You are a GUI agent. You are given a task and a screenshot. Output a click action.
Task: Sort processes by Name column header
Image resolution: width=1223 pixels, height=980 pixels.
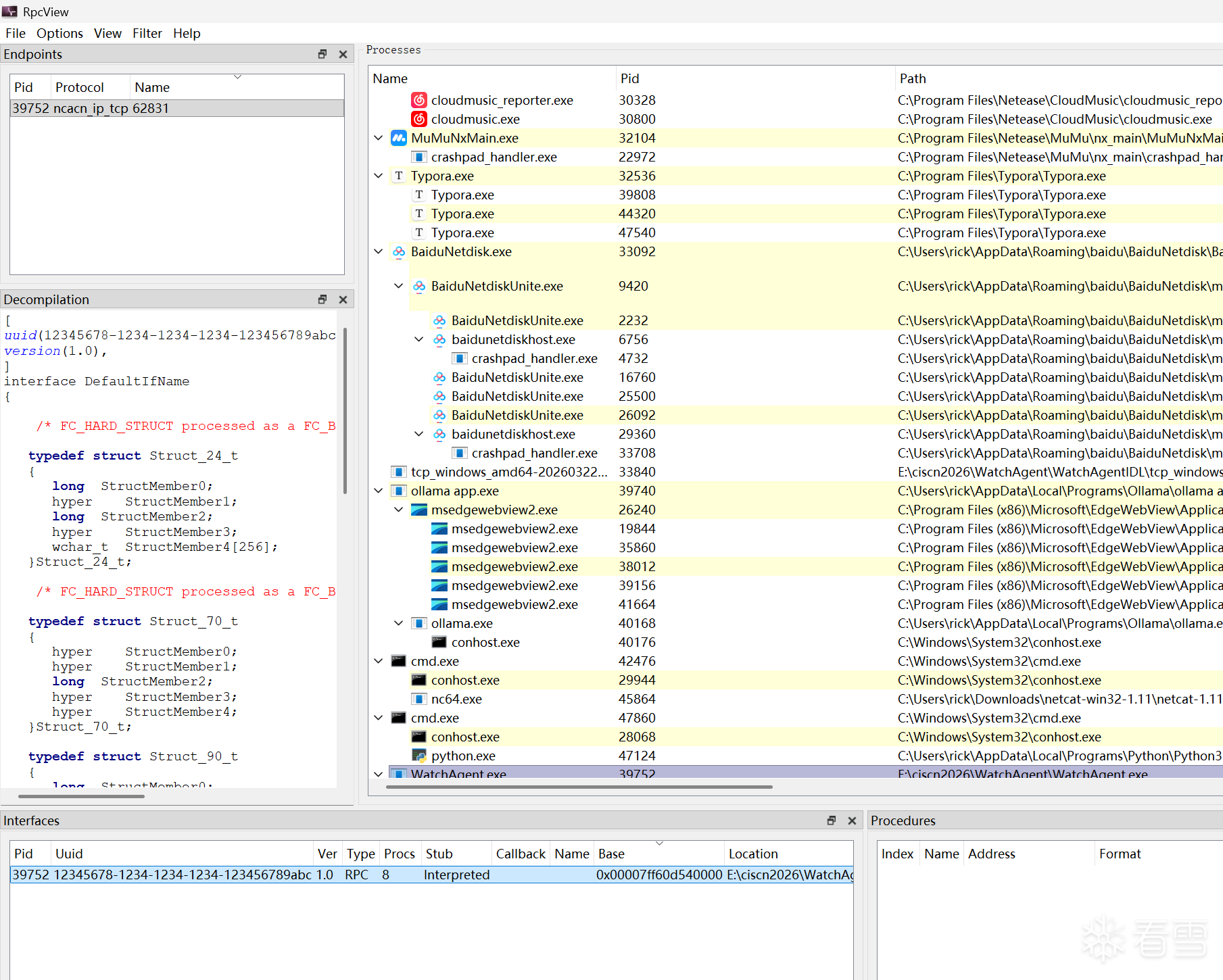tap(492, 78)
